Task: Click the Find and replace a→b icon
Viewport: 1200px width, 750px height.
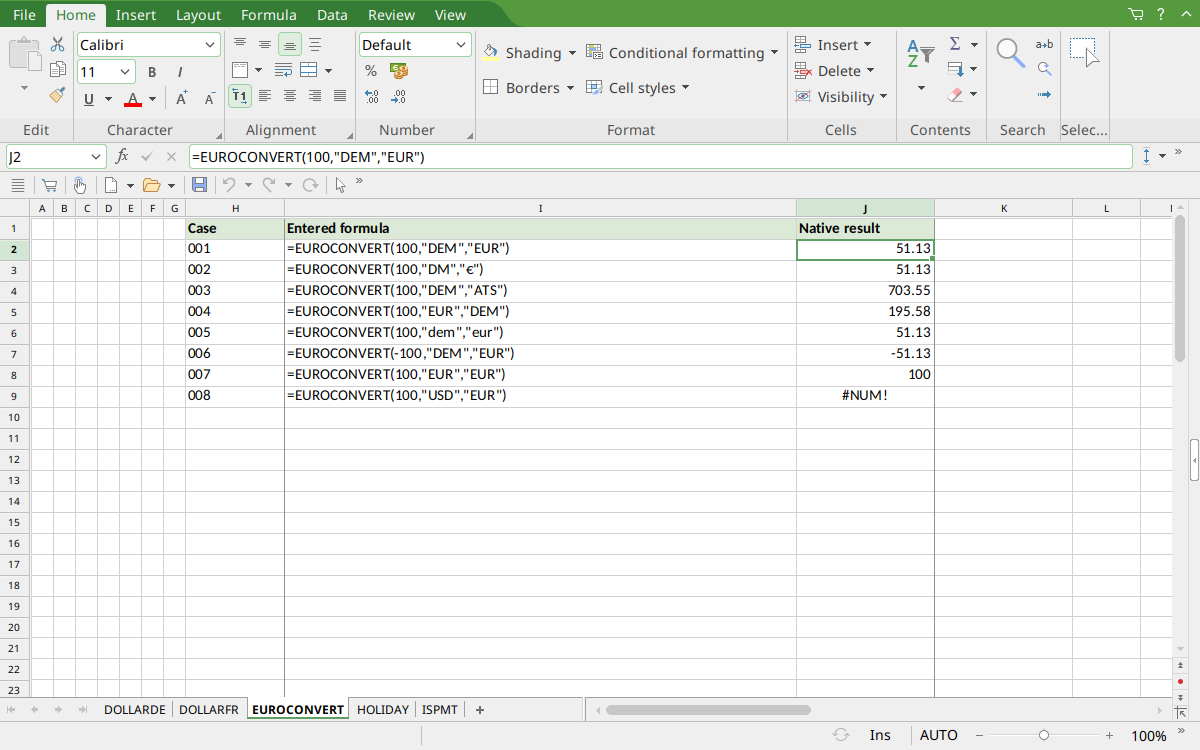Action: tap(1044, 44)
